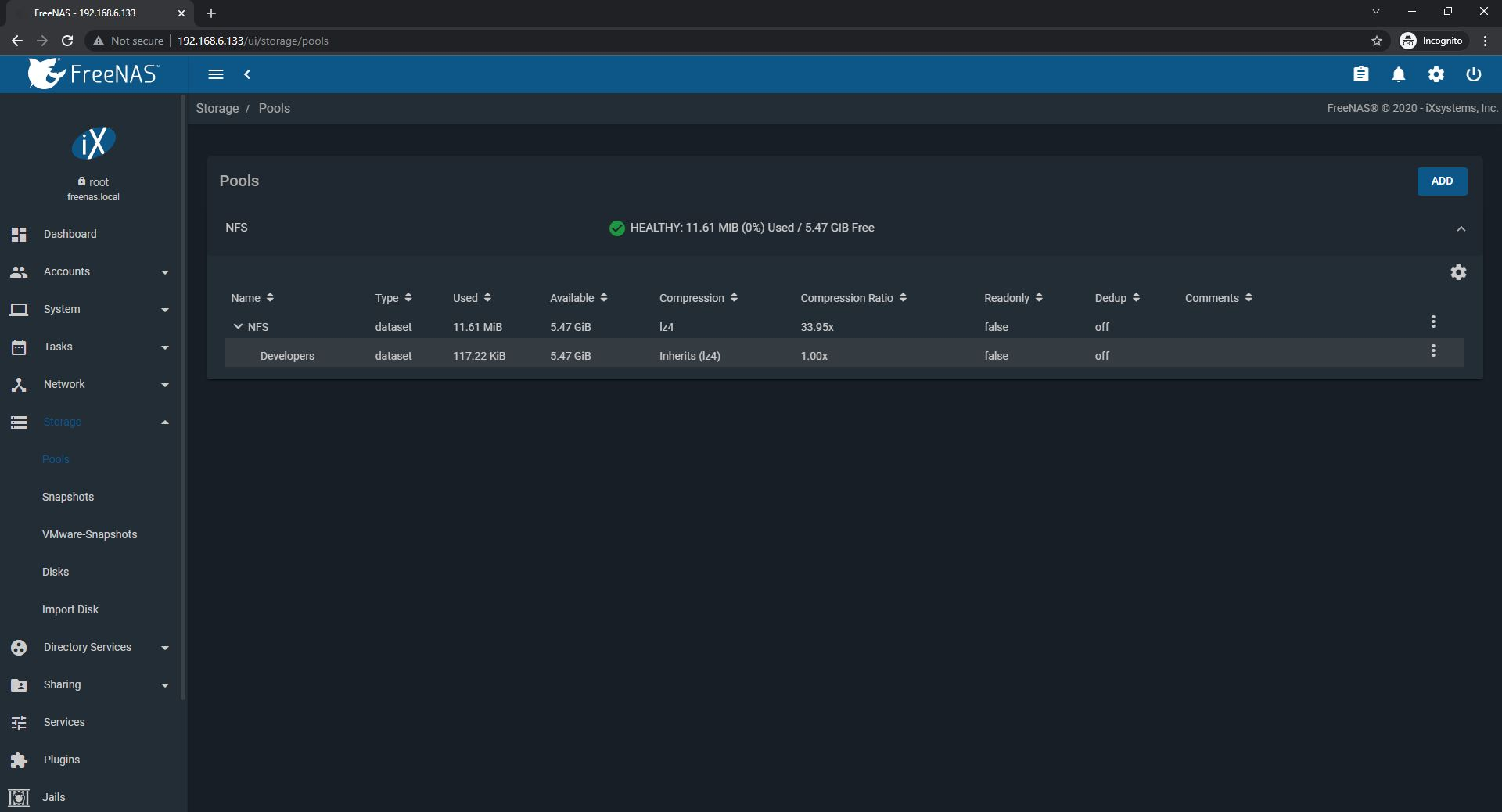Sort table by Used column

(x=472, y=298)
